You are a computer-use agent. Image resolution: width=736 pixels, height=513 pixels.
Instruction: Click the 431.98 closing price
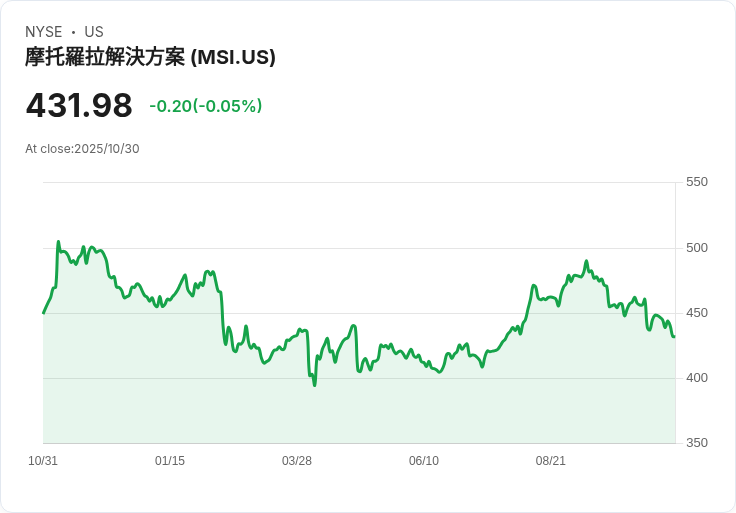[x=79, y=105]
